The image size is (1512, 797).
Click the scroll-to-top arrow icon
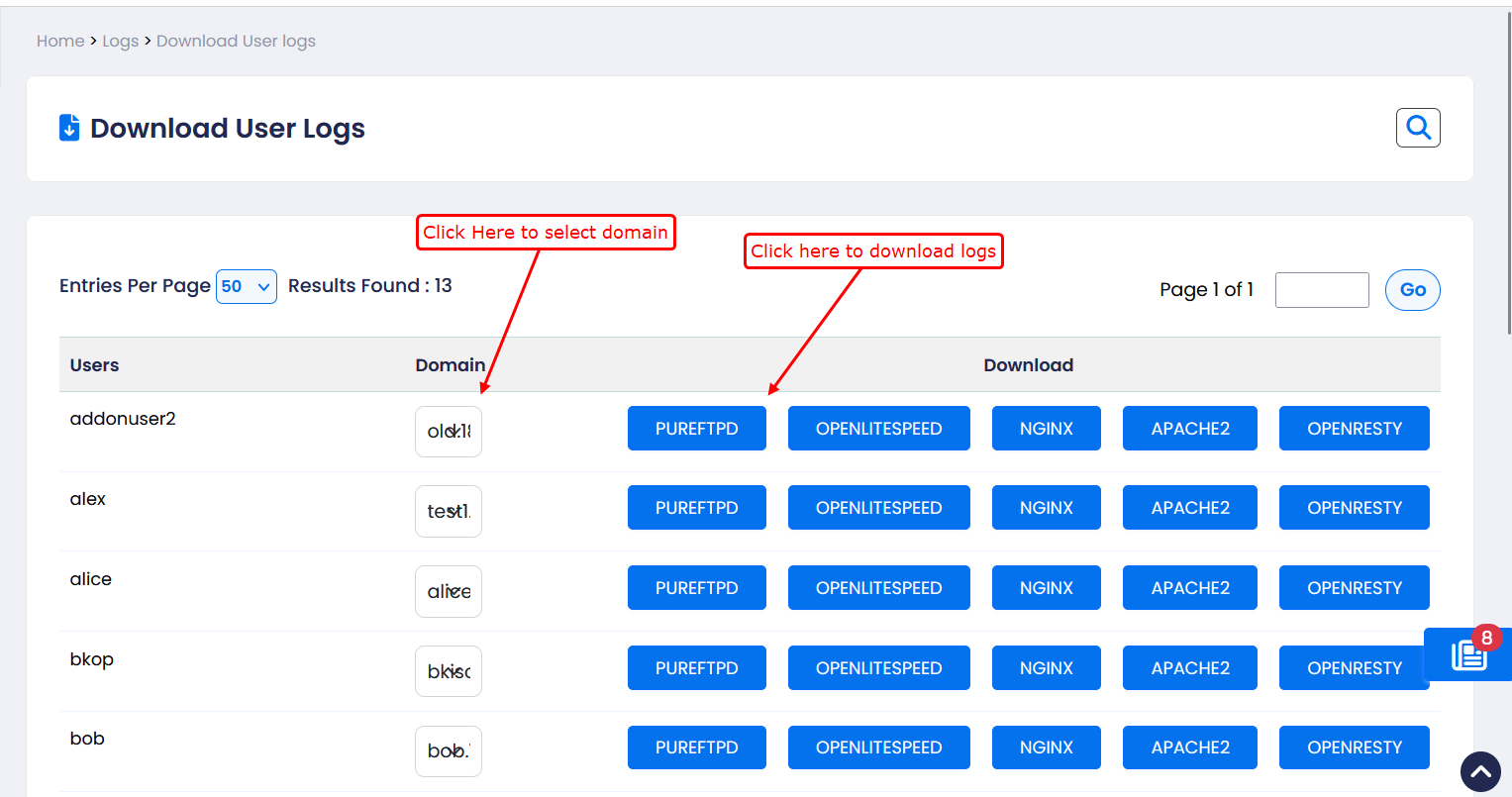(1480, 772)
